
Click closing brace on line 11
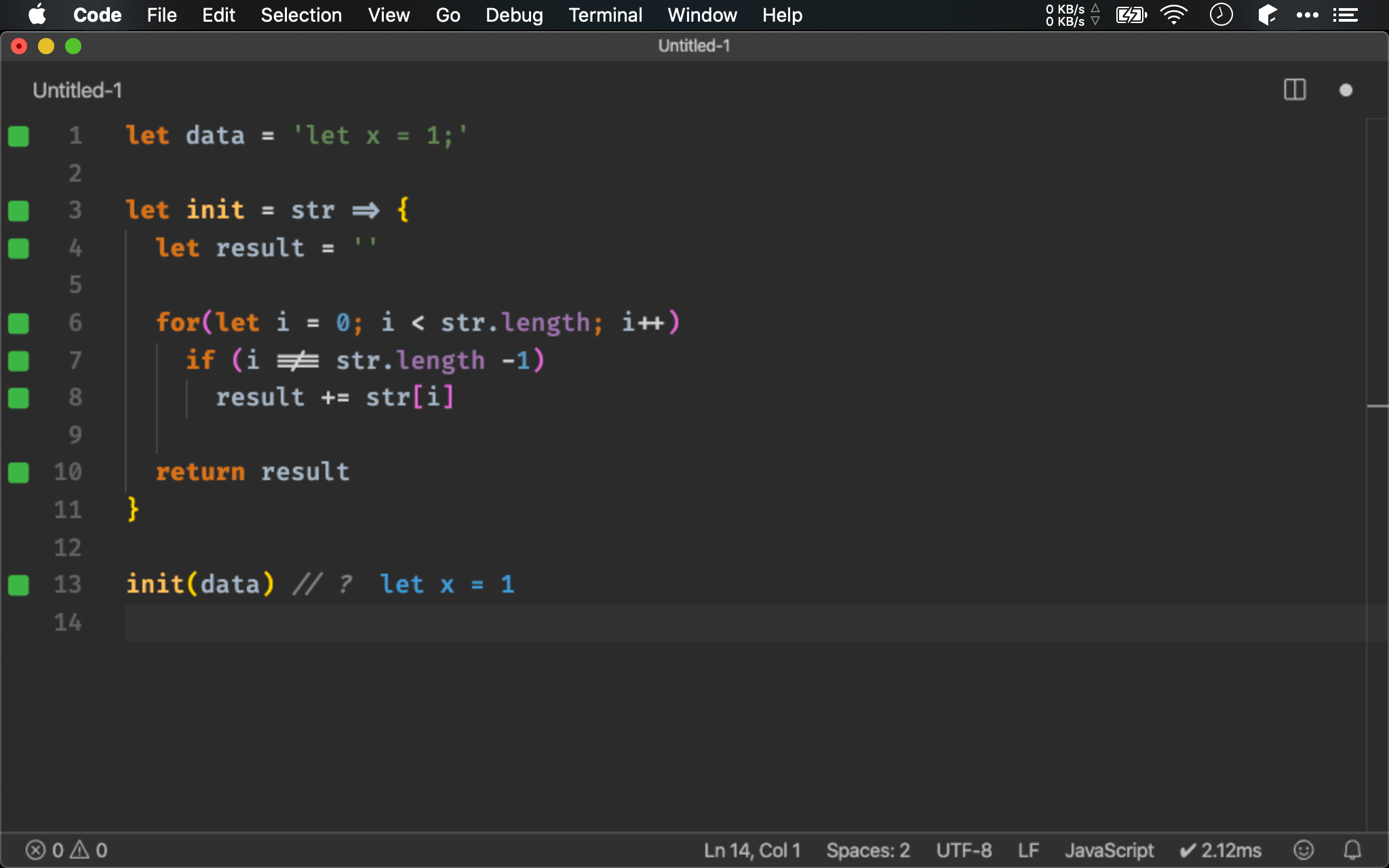tap(133, 509)
